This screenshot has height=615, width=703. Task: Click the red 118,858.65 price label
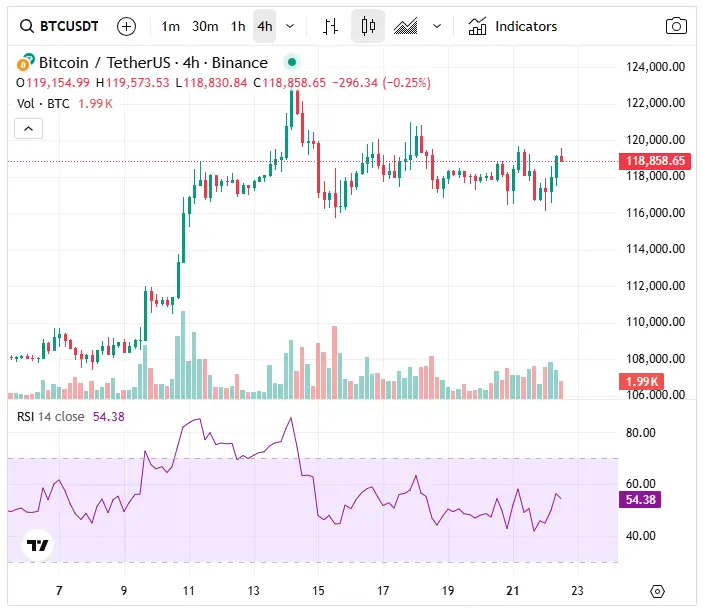point(655,161)
